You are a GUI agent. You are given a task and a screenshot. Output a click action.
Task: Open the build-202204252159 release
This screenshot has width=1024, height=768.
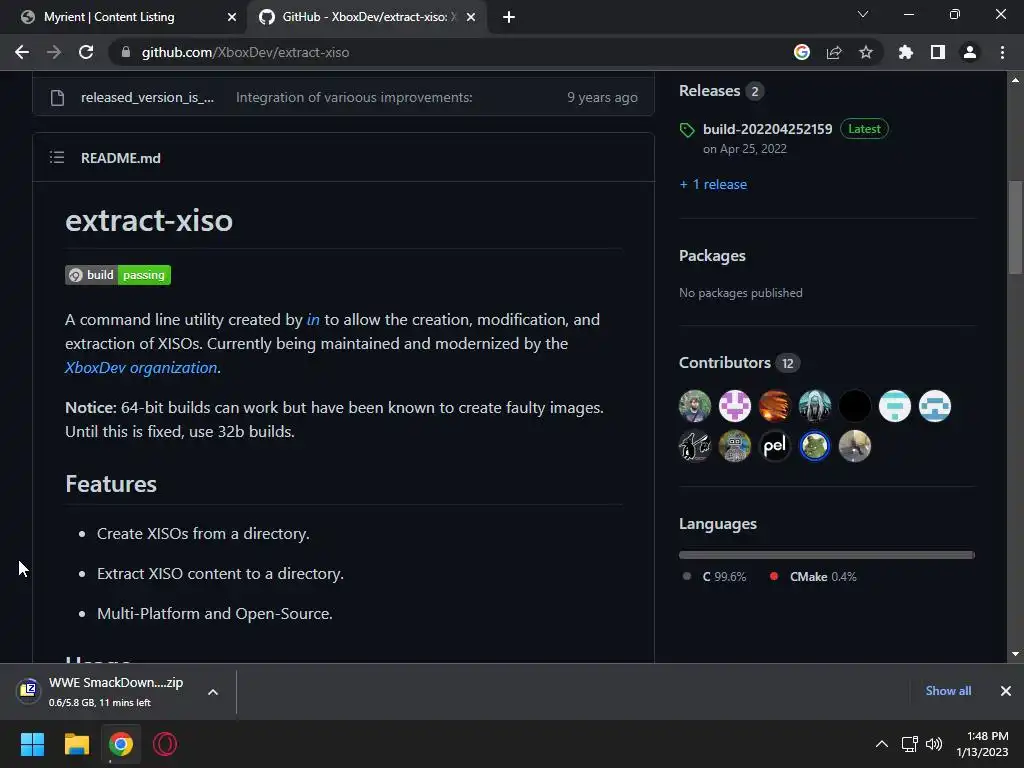(x=767, y=129)
